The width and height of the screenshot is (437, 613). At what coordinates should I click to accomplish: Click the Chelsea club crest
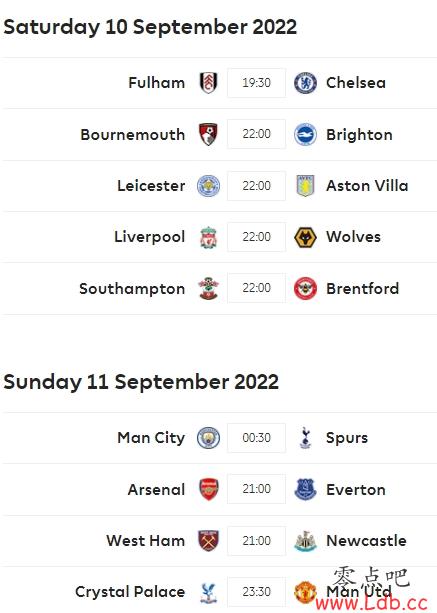pos(305,83)
